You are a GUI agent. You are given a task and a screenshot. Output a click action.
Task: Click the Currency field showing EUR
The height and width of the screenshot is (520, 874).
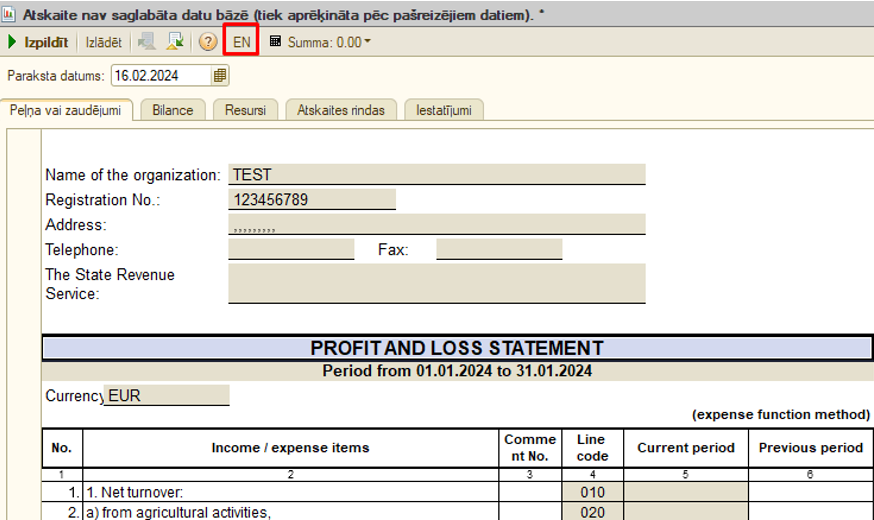click(x=167, y=396)
